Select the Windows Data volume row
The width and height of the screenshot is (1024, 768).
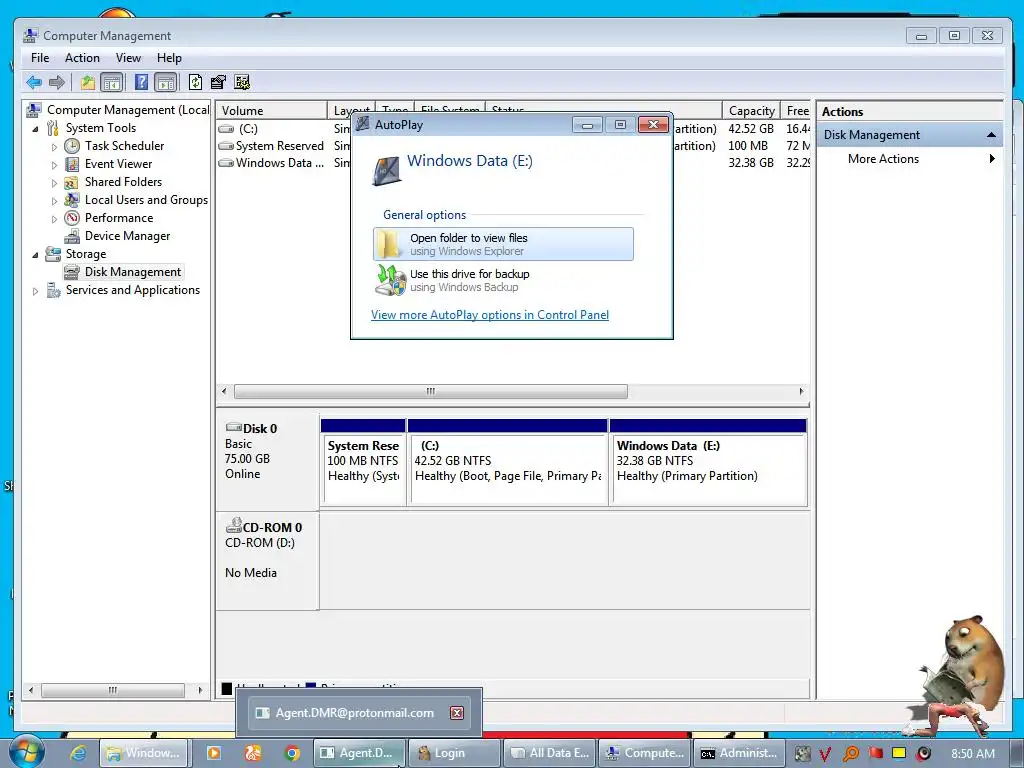point(281,163)
